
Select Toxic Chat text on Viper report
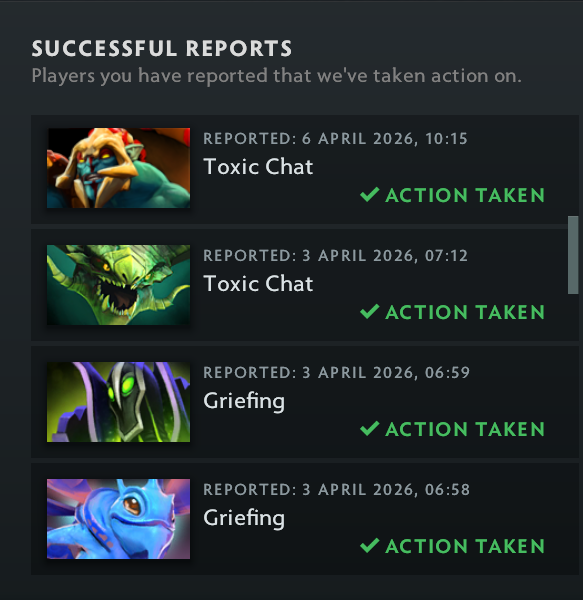pyautogui.click(x=258, y=284)
